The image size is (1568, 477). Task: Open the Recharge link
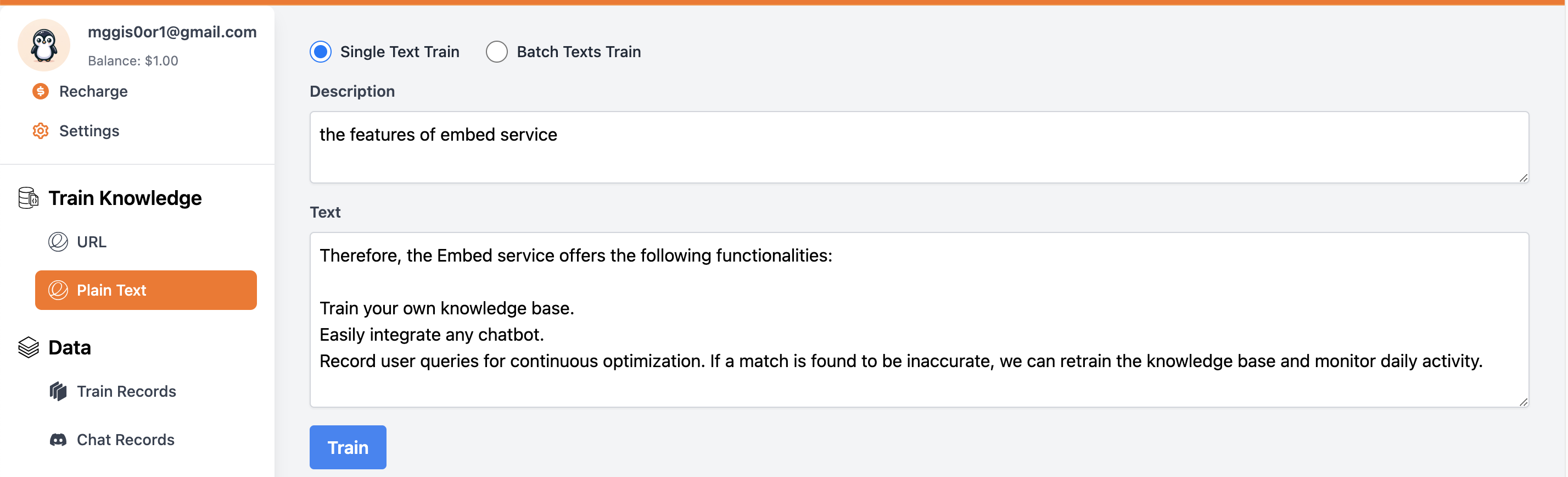(x=93, y=91)
